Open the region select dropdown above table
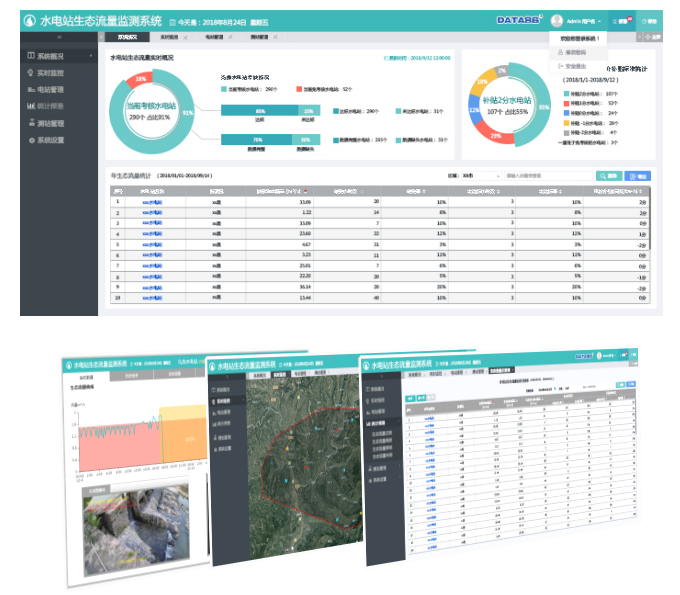The height and width of the screenshot is (595, 680). (479, 175)
